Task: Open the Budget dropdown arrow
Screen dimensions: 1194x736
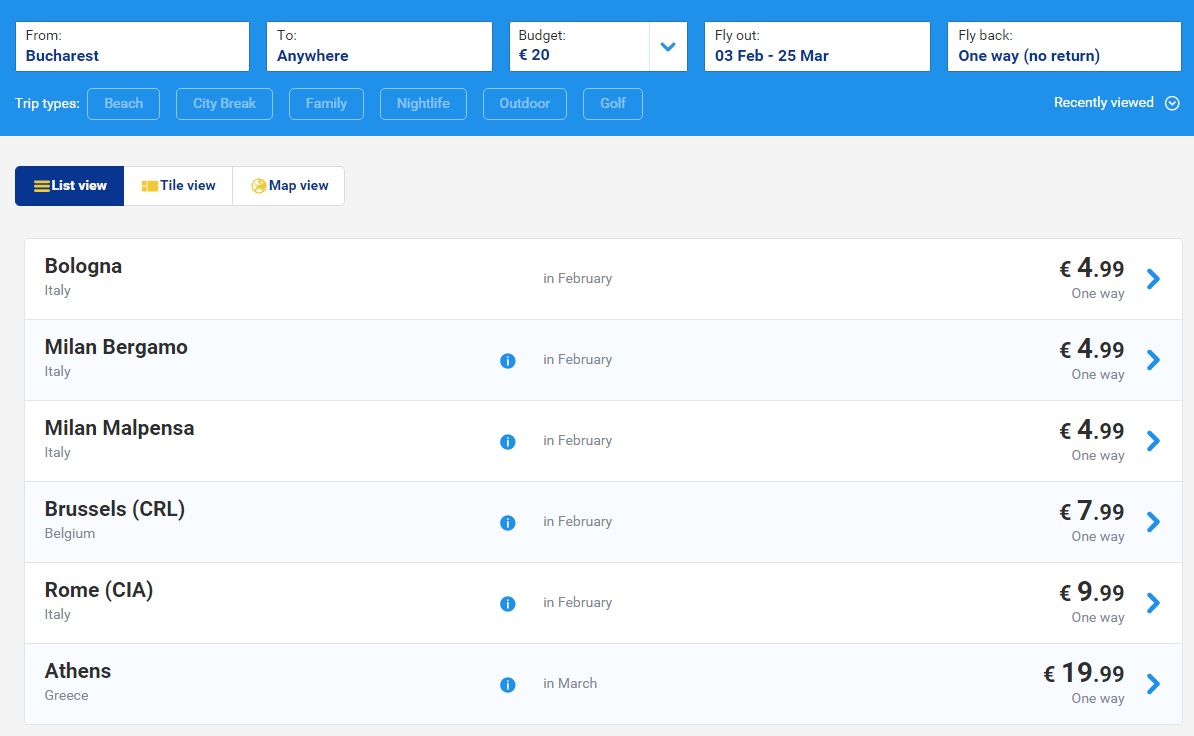Action: coord(668,47)
